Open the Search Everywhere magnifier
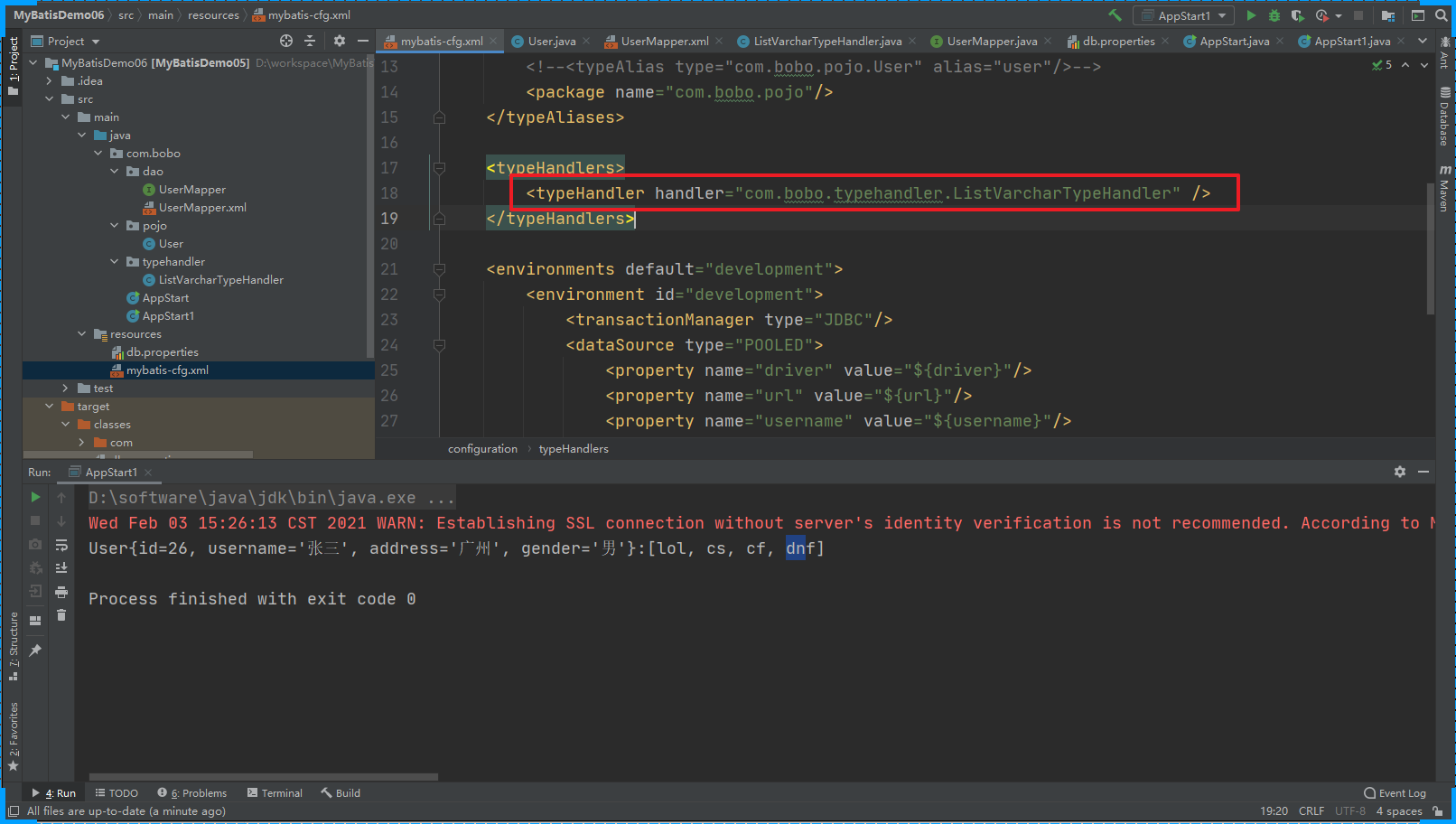The image size is (1456, 824). pos(1442,15)
